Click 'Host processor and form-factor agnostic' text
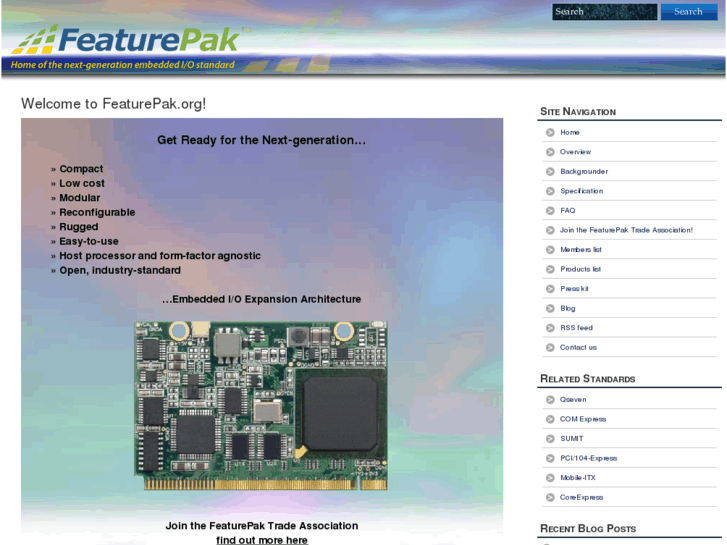This screenshot has width=727, height=545. 160,256
